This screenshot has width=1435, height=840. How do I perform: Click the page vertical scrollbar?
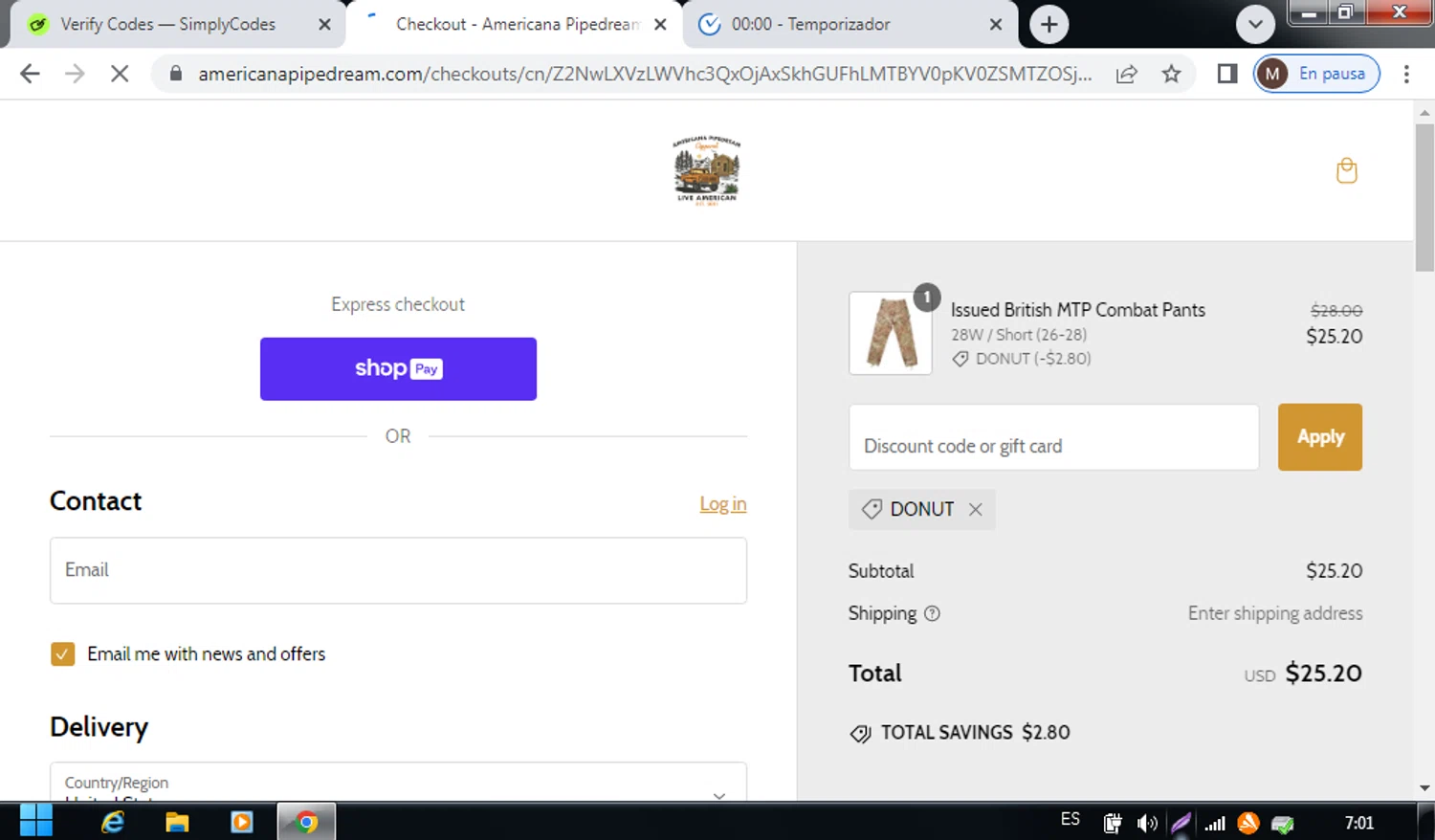[1424, 198]
